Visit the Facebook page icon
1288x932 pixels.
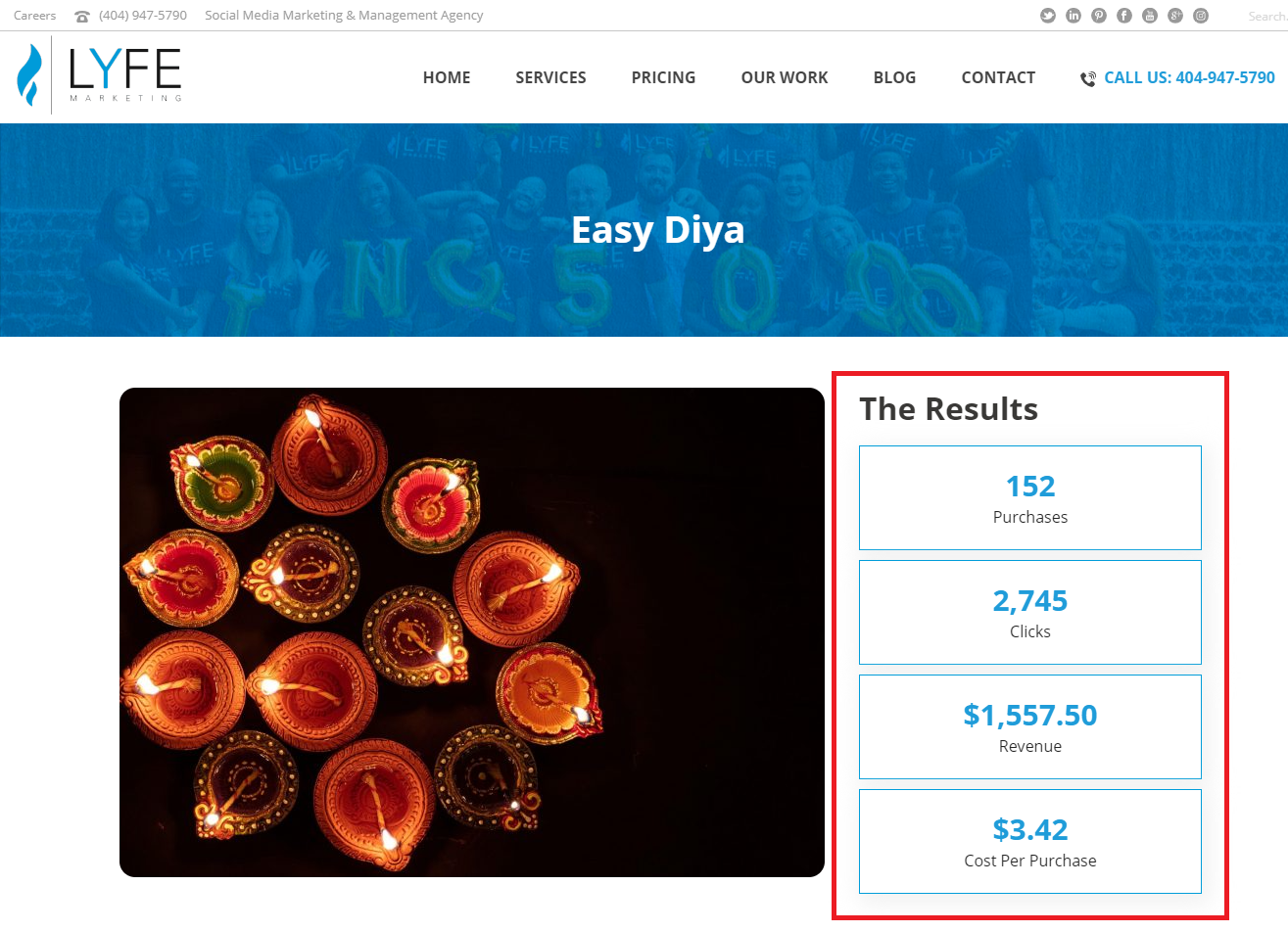[x=1124, y=16]
